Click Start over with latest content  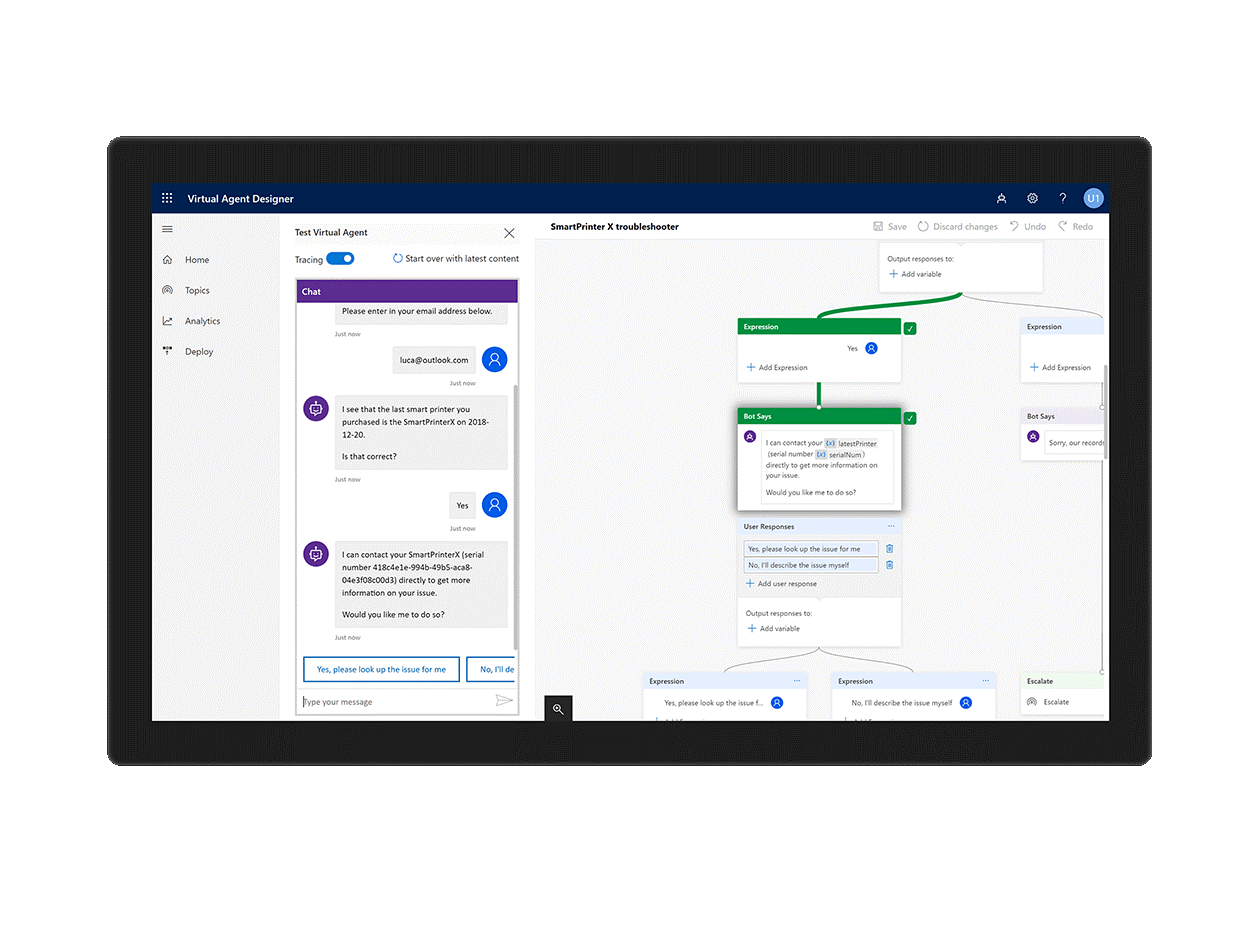click(x=456, y=258)
